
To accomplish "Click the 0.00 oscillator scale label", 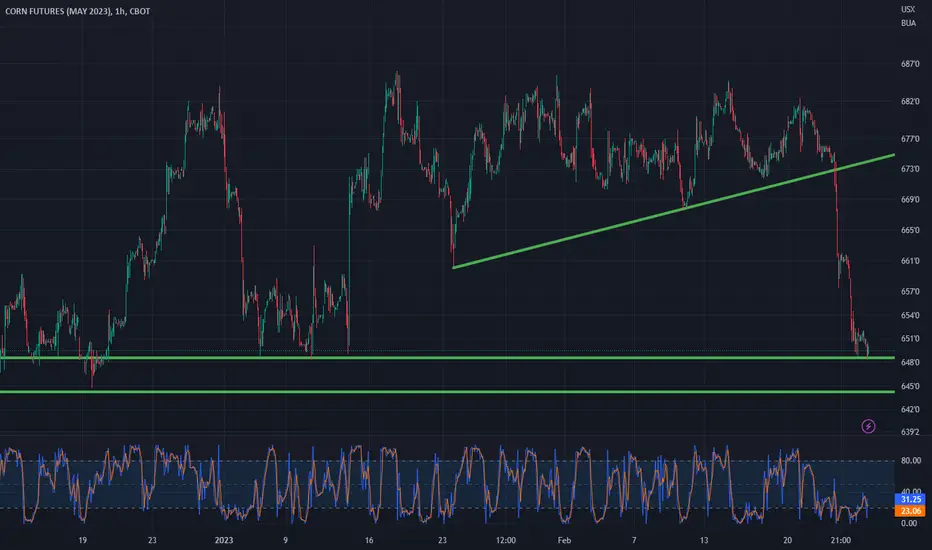I will point(909,523).
